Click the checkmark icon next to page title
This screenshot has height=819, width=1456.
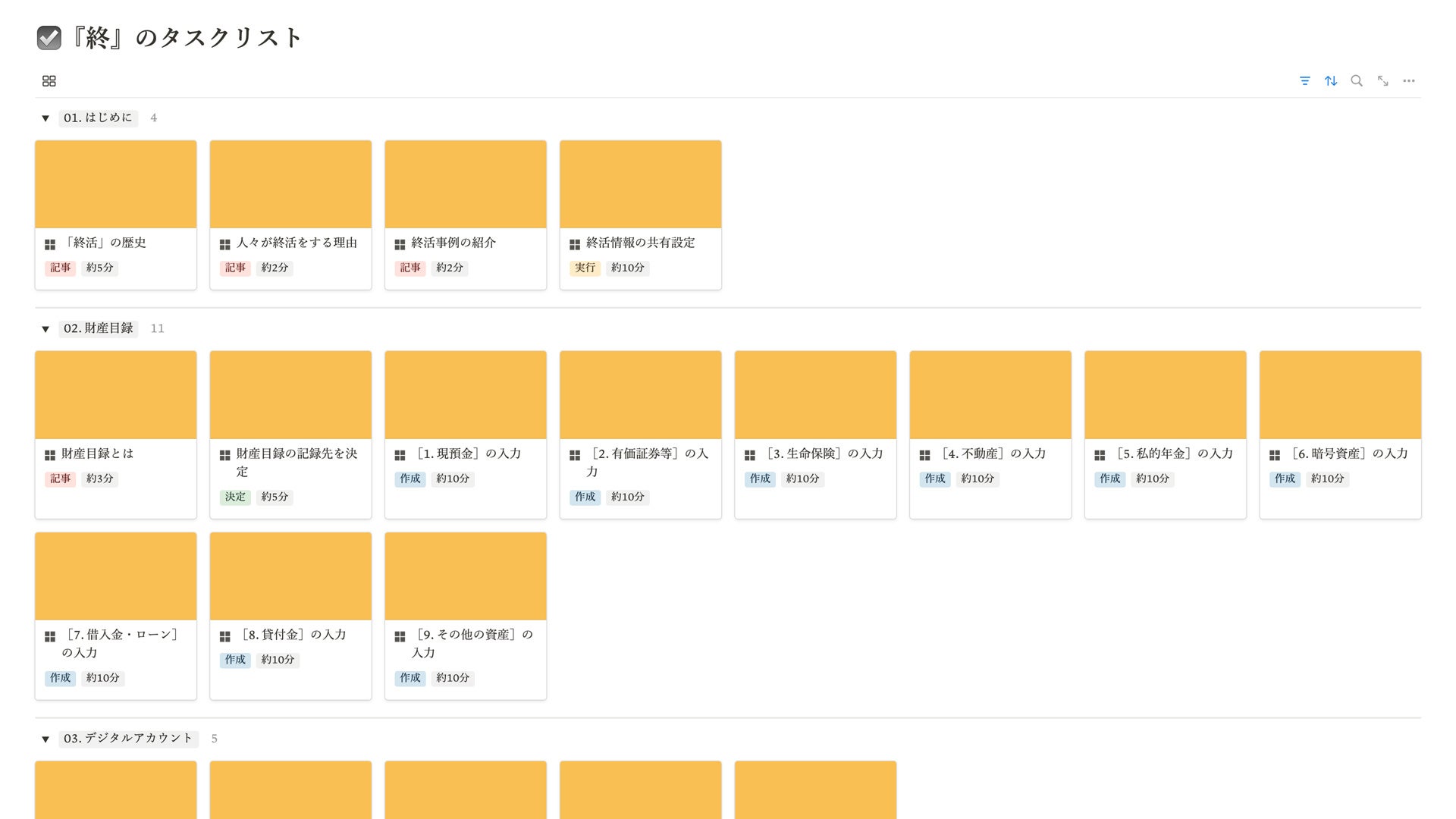(x=49, y=37)
